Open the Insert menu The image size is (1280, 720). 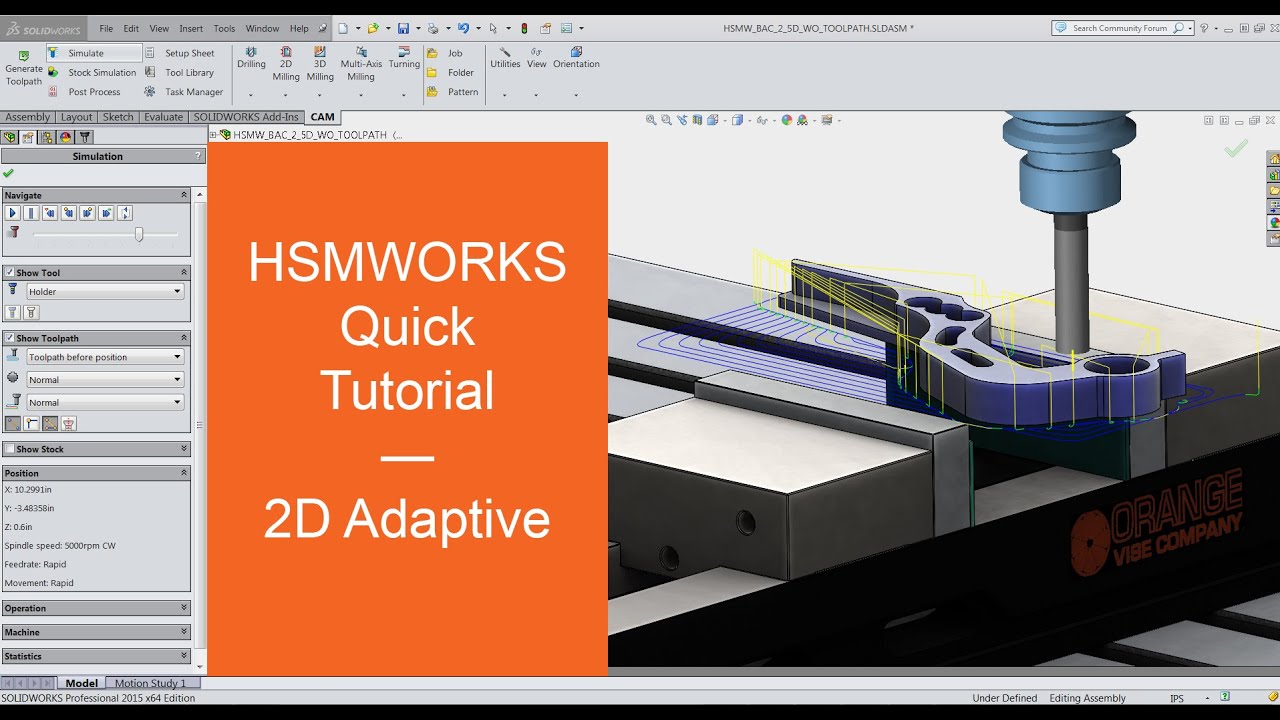point(191,28)
